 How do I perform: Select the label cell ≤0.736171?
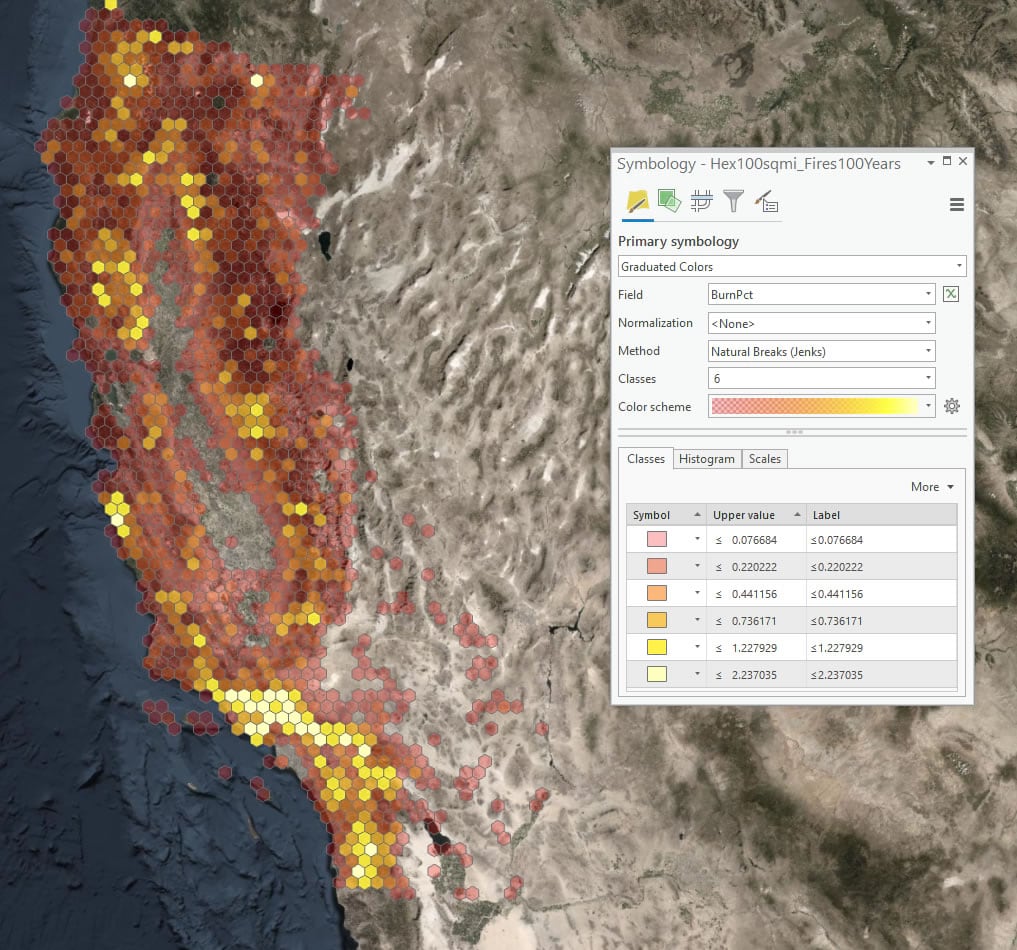pos(881,621)
